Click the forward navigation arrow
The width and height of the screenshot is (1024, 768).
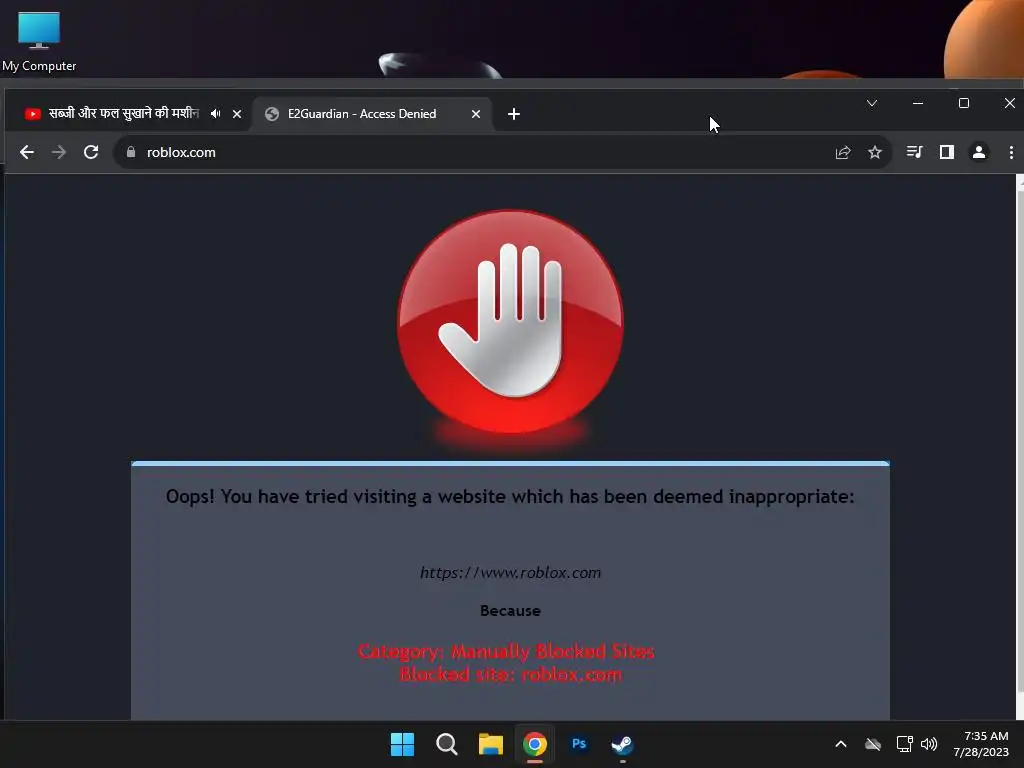(59, 152)
